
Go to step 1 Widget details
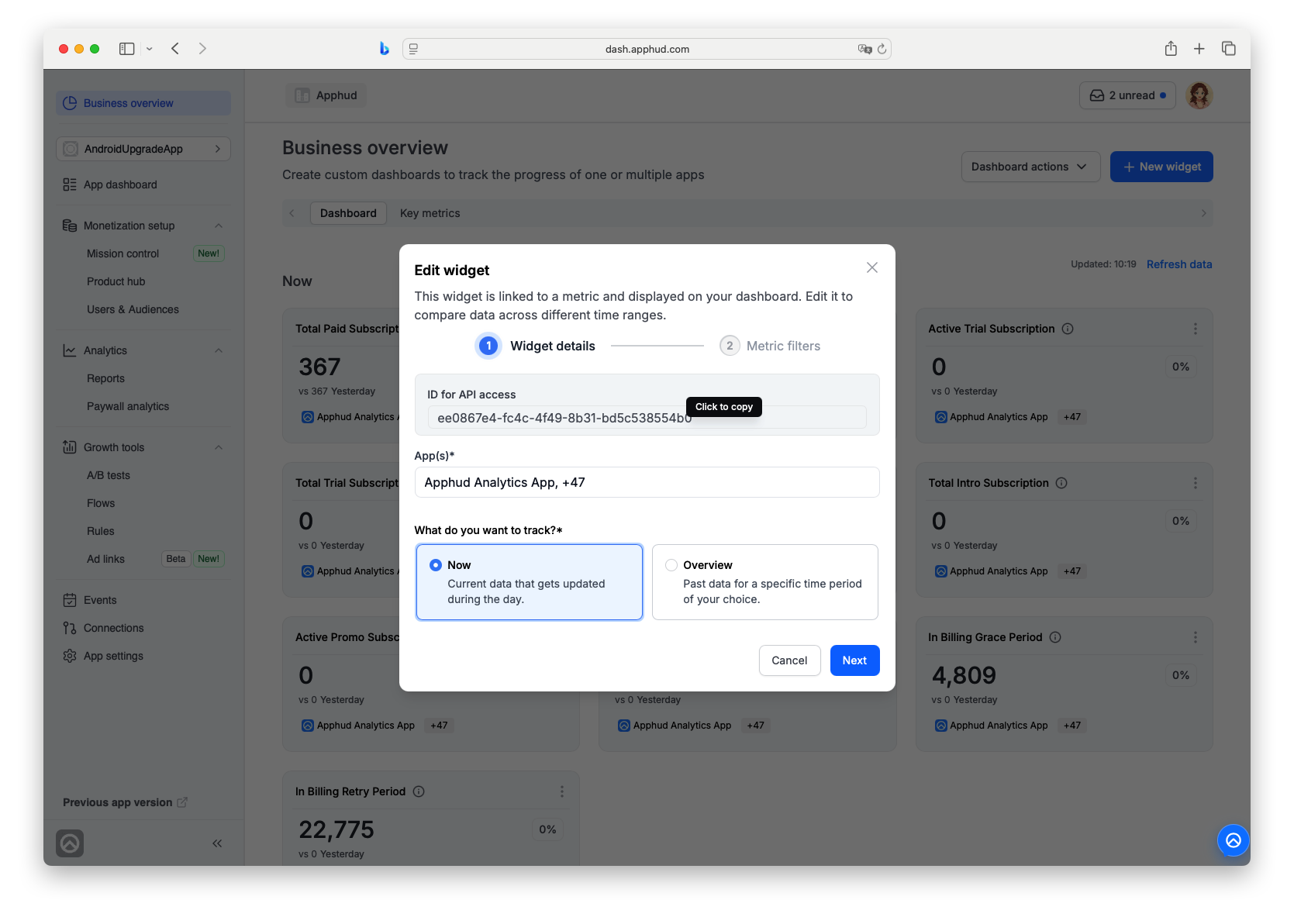[x=537, y=346]
